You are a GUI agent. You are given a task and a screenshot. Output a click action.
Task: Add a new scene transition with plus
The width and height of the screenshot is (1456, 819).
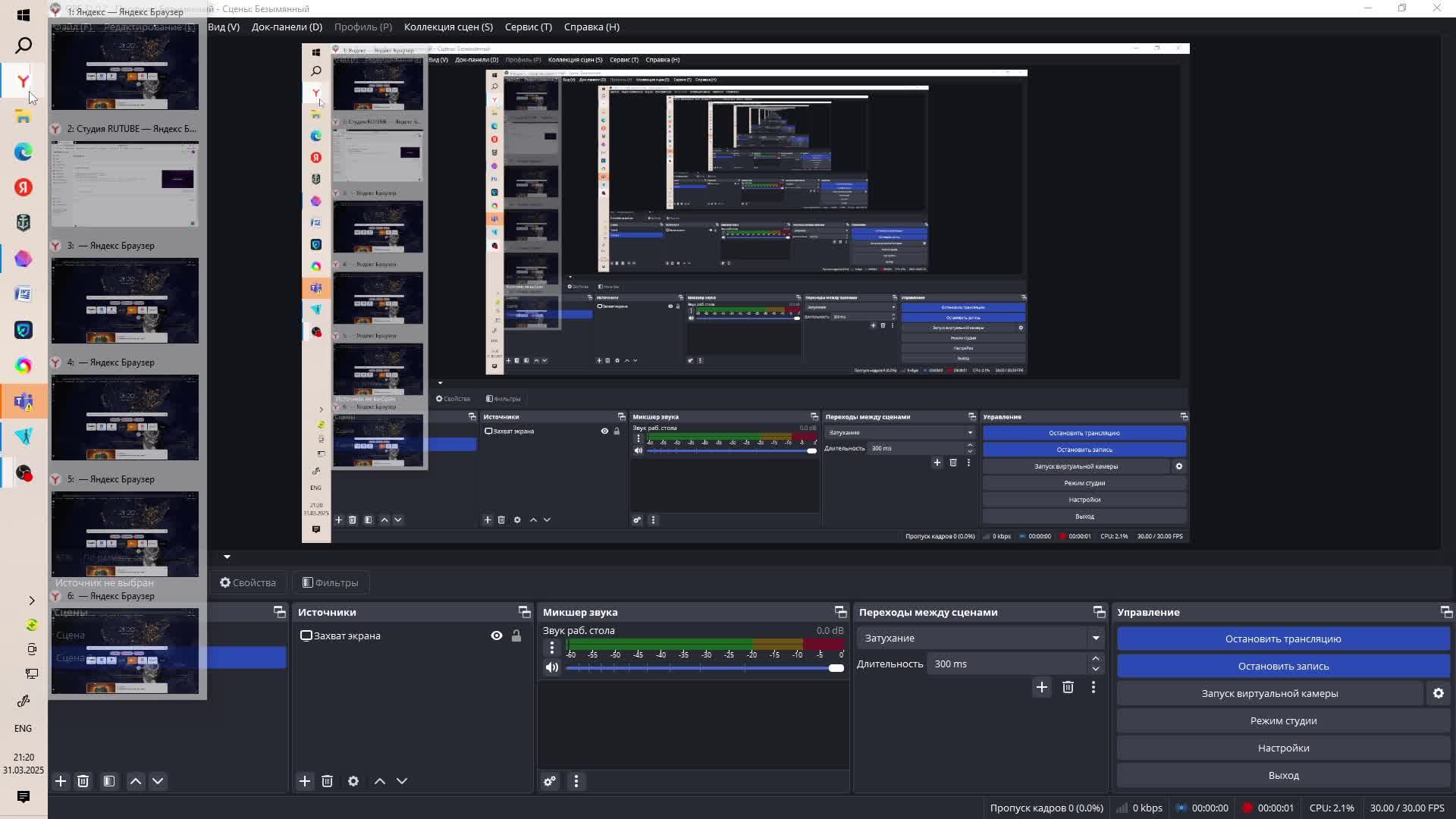point(1042,687)
